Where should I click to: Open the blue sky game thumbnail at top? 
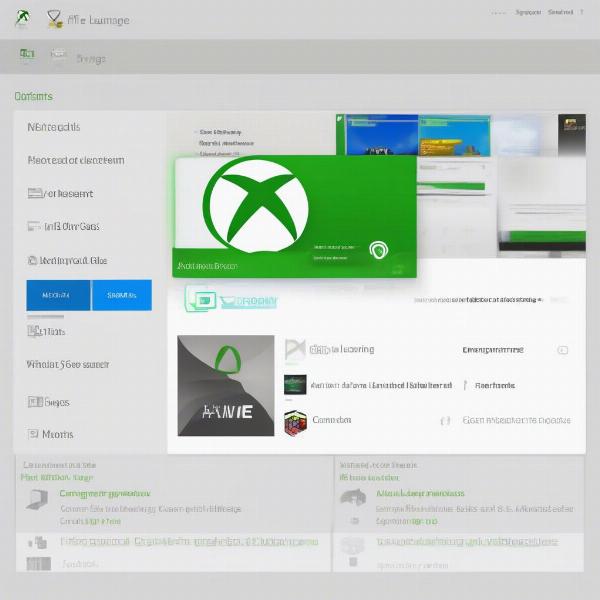click(x=382, y=135)
